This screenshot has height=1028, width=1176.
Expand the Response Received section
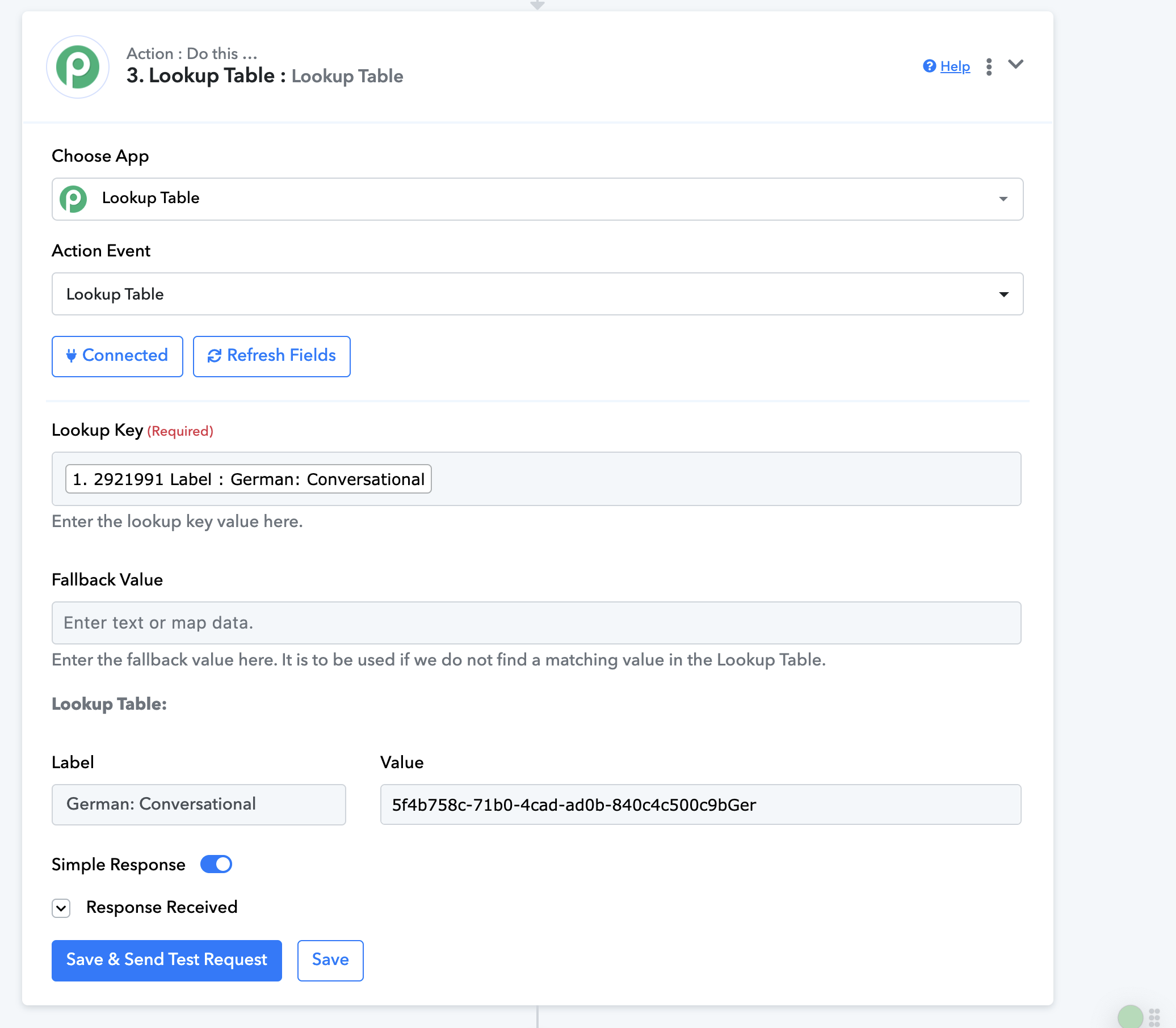(61, 908)
